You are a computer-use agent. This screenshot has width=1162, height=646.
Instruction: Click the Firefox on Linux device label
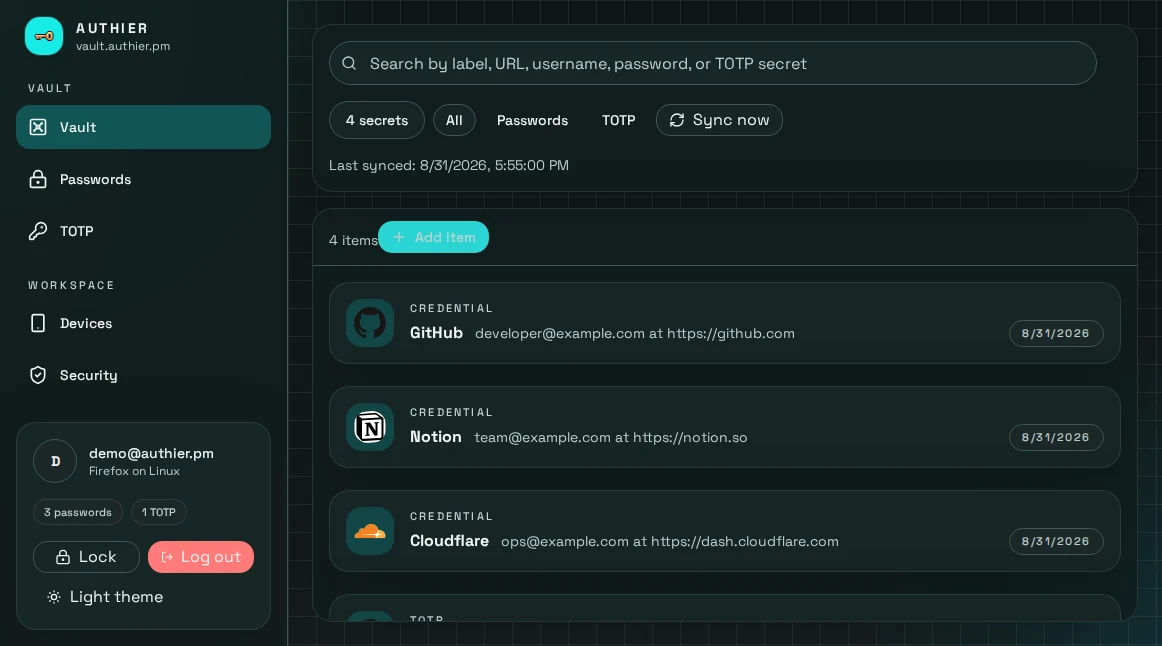coord(134,471)
